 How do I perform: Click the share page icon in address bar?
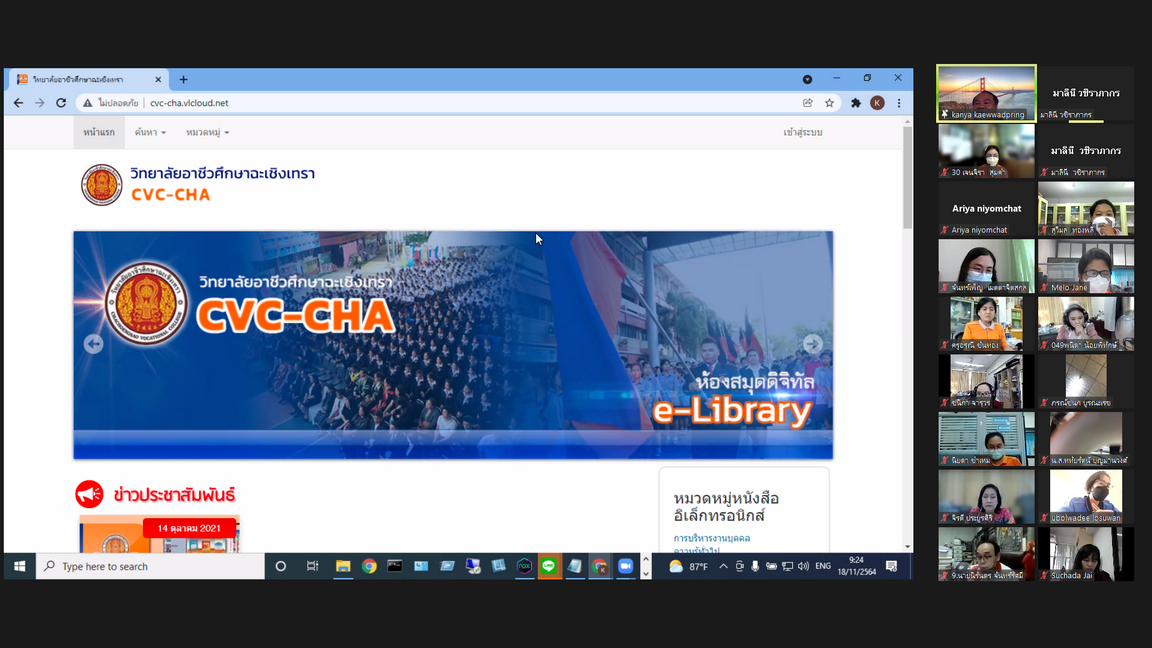click(x=807, y=103)
